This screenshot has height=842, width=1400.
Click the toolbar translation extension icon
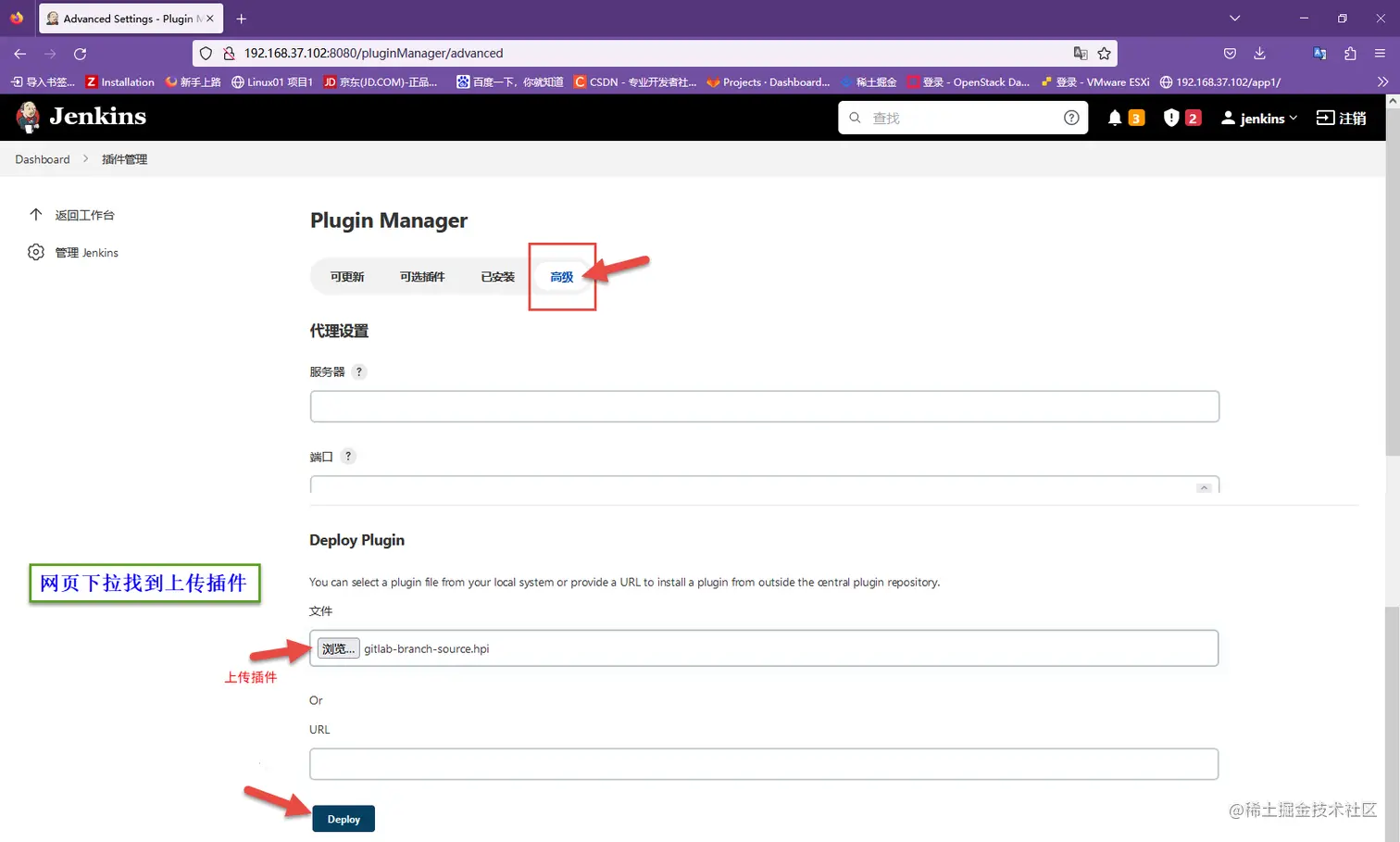click(1319, 53)
